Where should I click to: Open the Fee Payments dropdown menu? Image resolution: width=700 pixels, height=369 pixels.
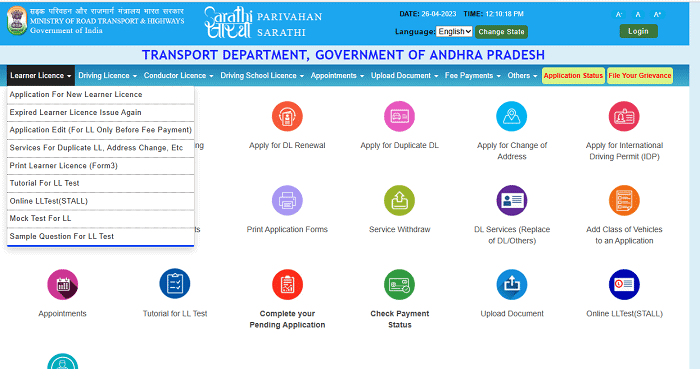click(473, 75)
